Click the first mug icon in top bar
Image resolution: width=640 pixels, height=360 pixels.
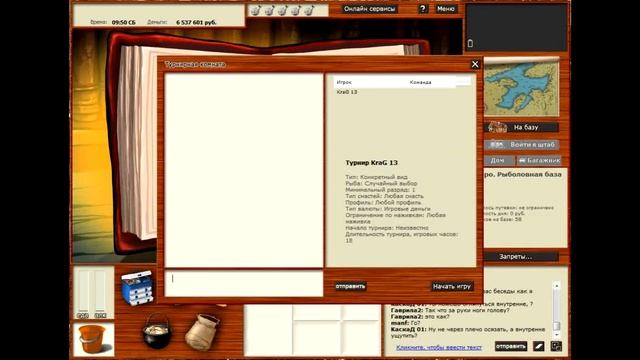256,10
